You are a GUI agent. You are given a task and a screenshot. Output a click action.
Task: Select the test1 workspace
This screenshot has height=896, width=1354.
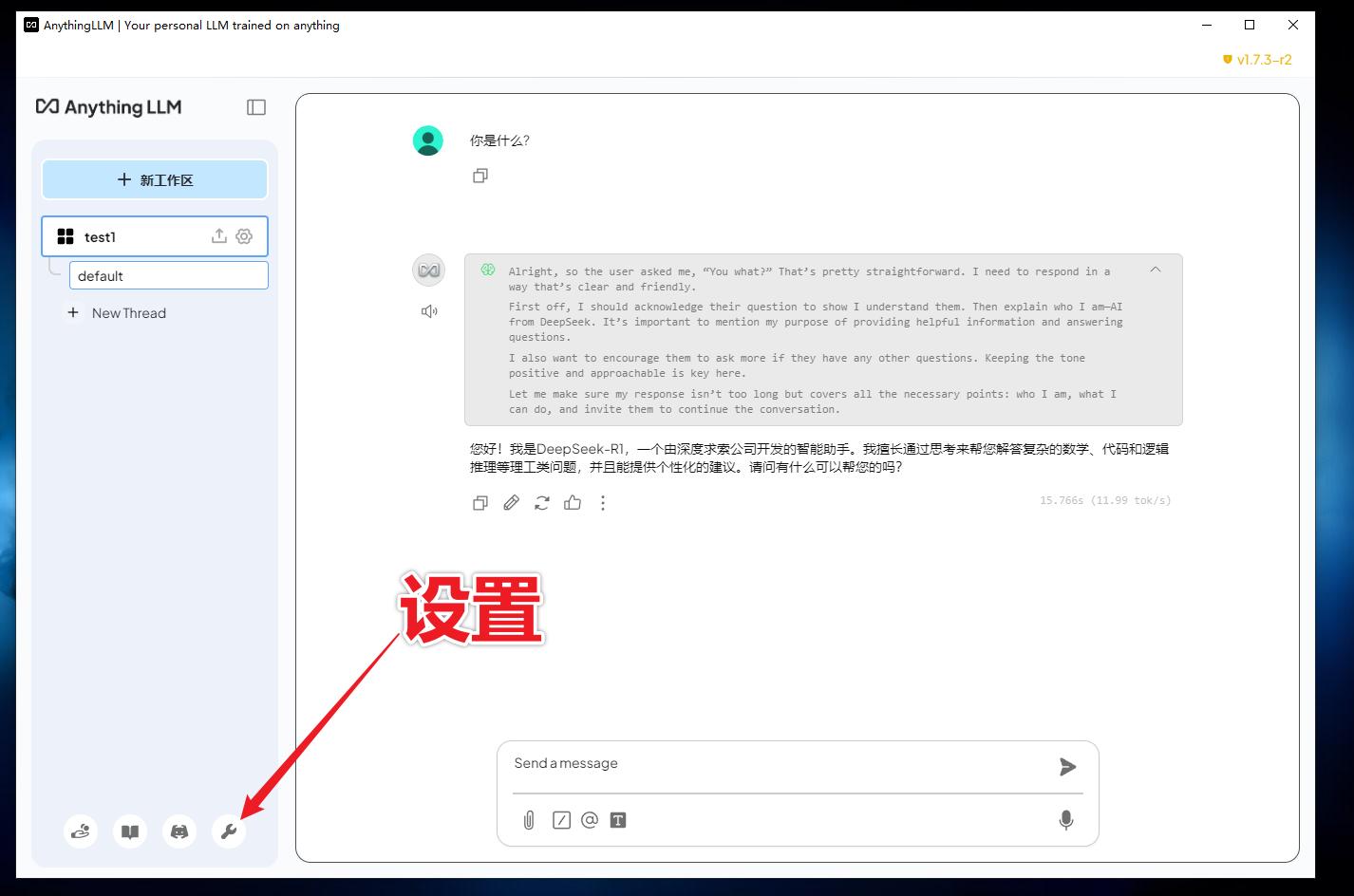coord(155,236)
